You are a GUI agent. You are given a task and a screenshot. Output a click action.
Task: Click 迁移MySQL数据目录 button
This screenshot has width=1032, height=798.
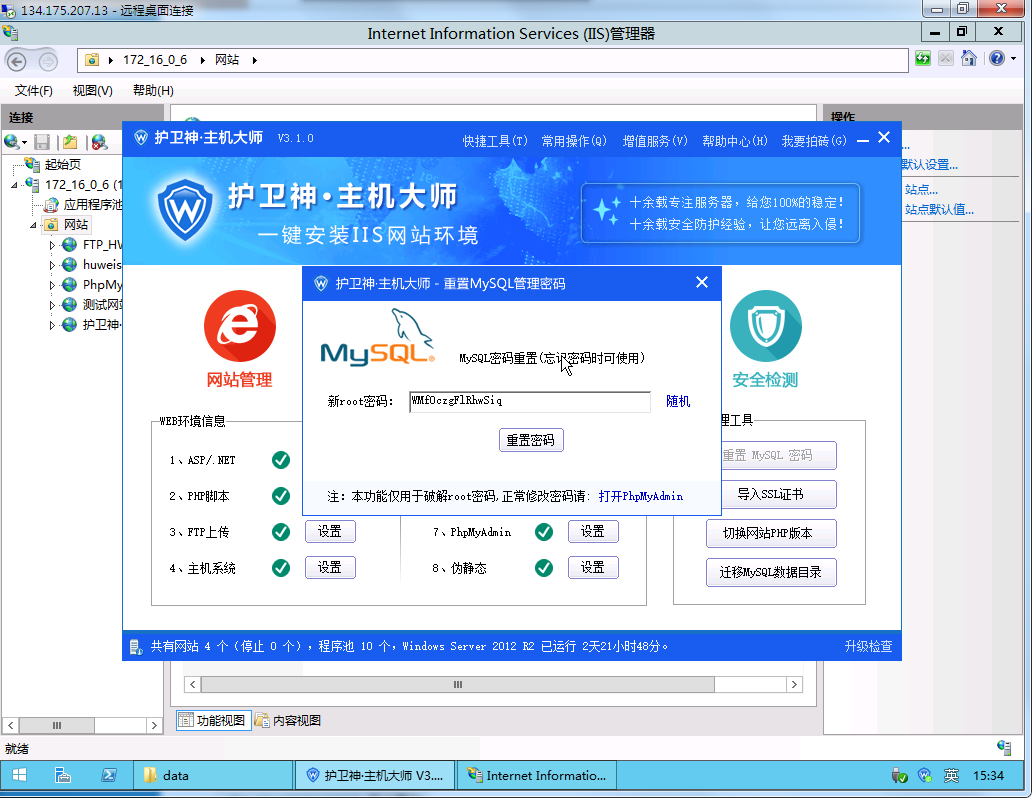771,572
